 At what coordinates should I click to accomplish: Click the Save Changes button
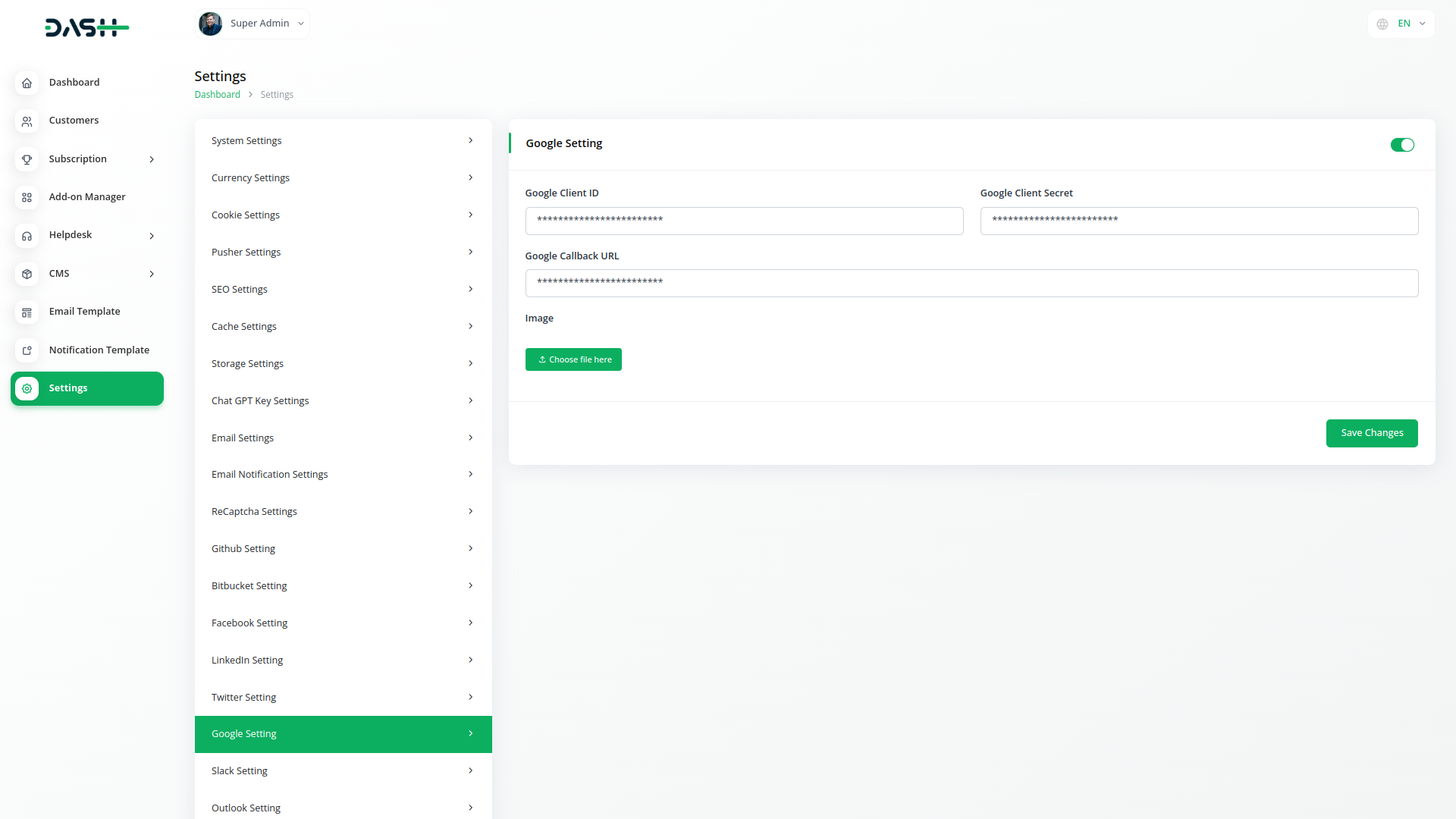pos(1371,433)
